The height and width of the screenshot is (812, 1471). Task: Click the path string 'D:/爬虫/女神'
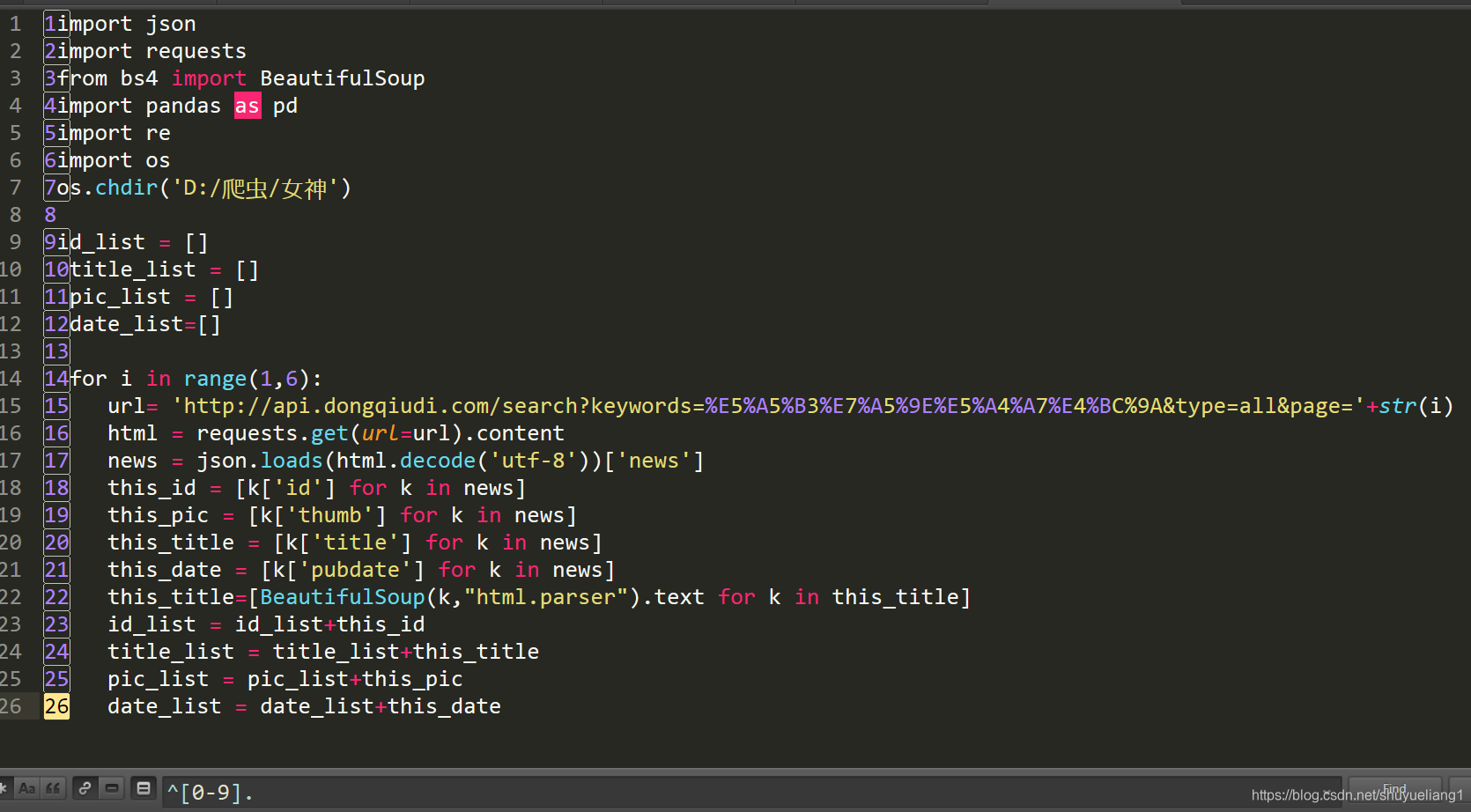pos(255,188)
